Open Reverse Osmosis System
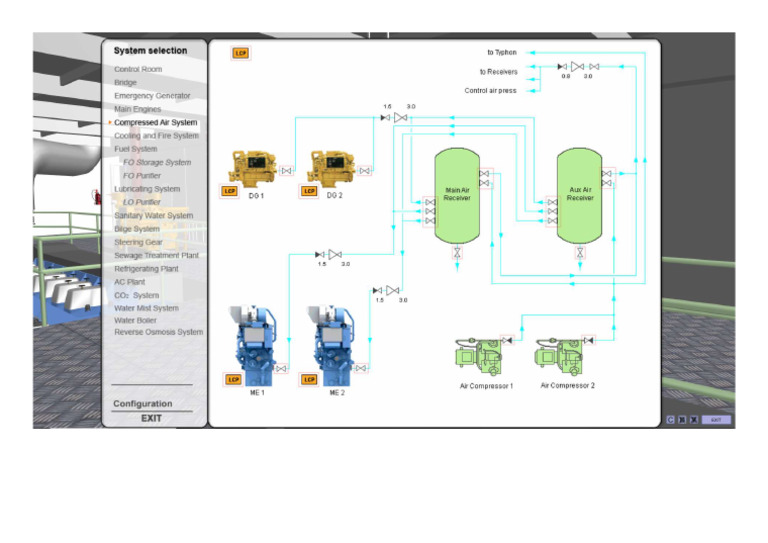 click(x=159, y=332)
